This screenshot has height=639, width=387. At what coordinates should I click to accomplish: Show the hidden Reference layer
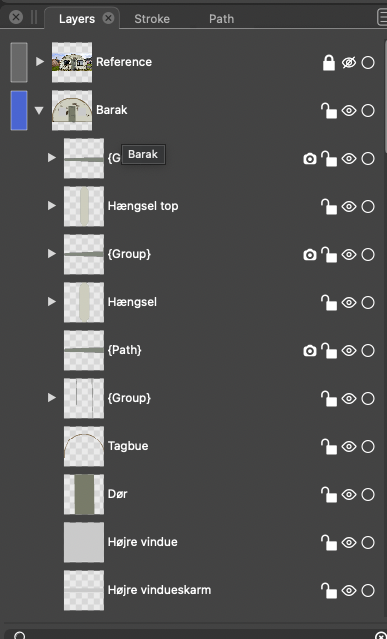pyautogui.click(x=349, y=63)
